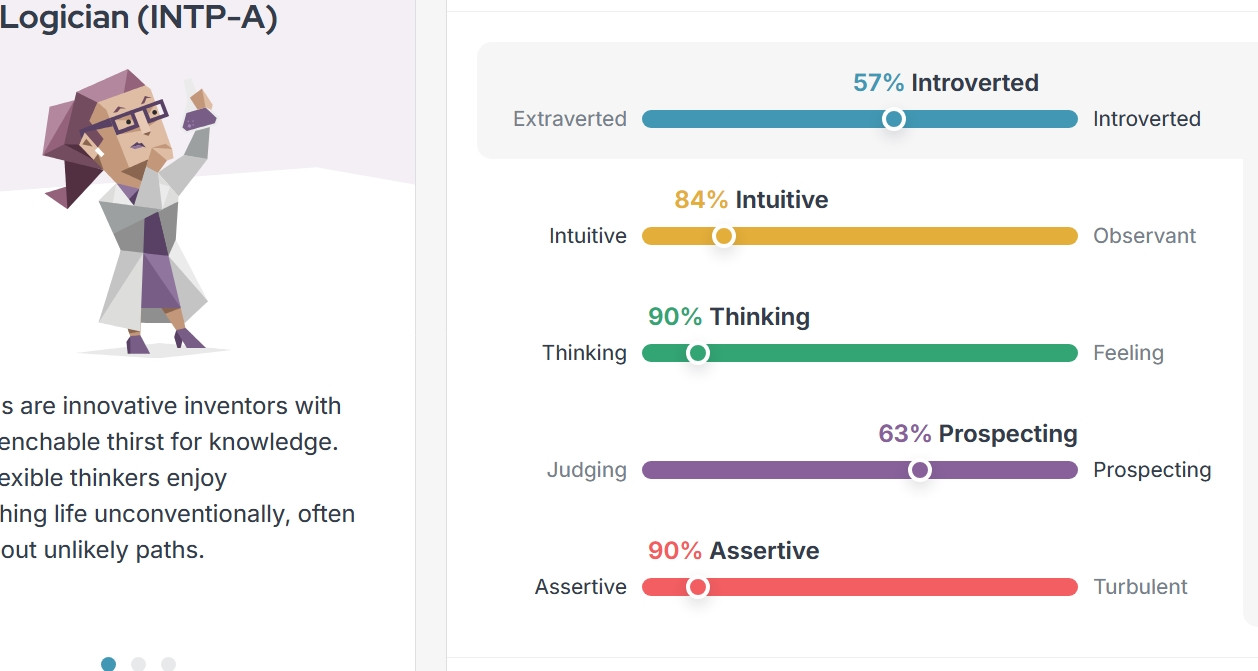
Task: Click the 57% Introverted title
Action: point(945,83)
